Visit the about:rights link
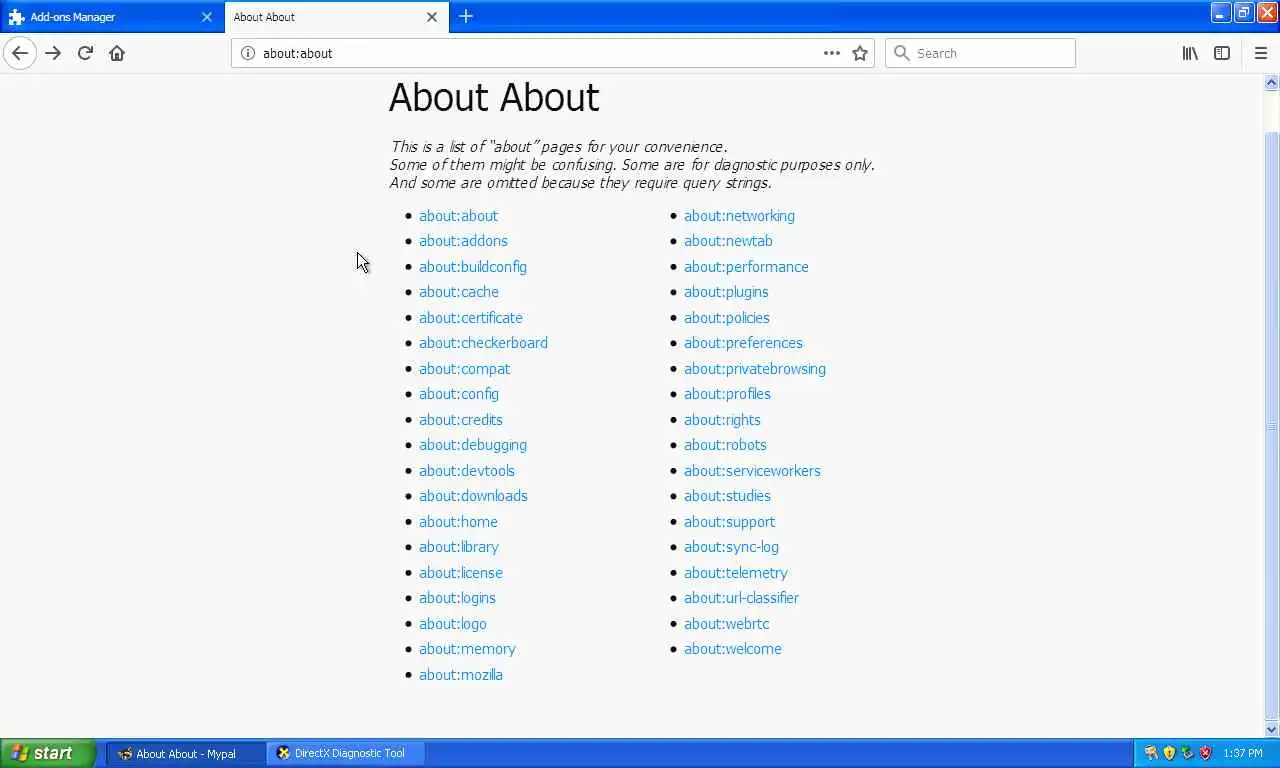The image size is (1280, 768). [722, 420]
